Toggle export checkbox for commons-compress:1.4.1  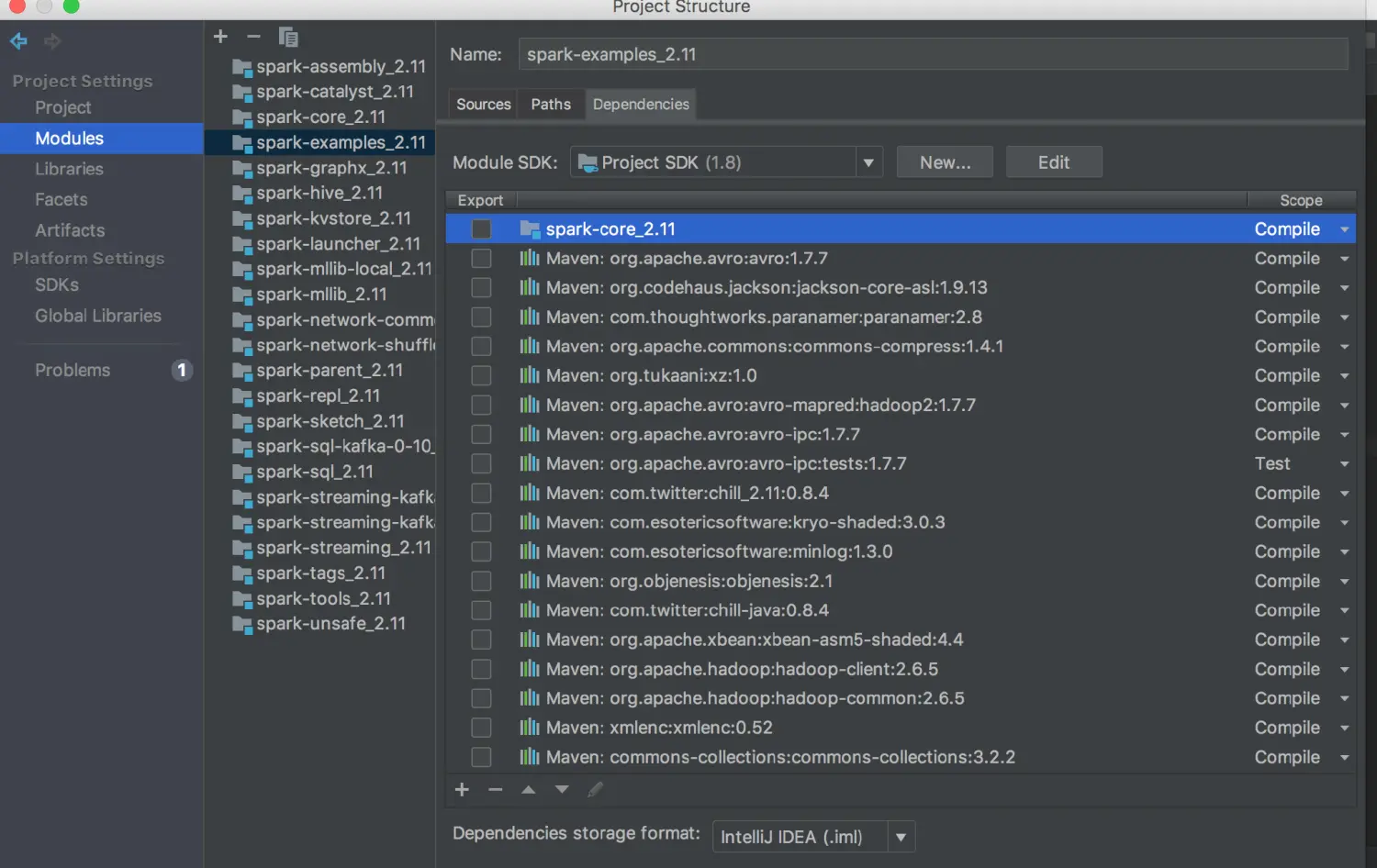point(481,346)
